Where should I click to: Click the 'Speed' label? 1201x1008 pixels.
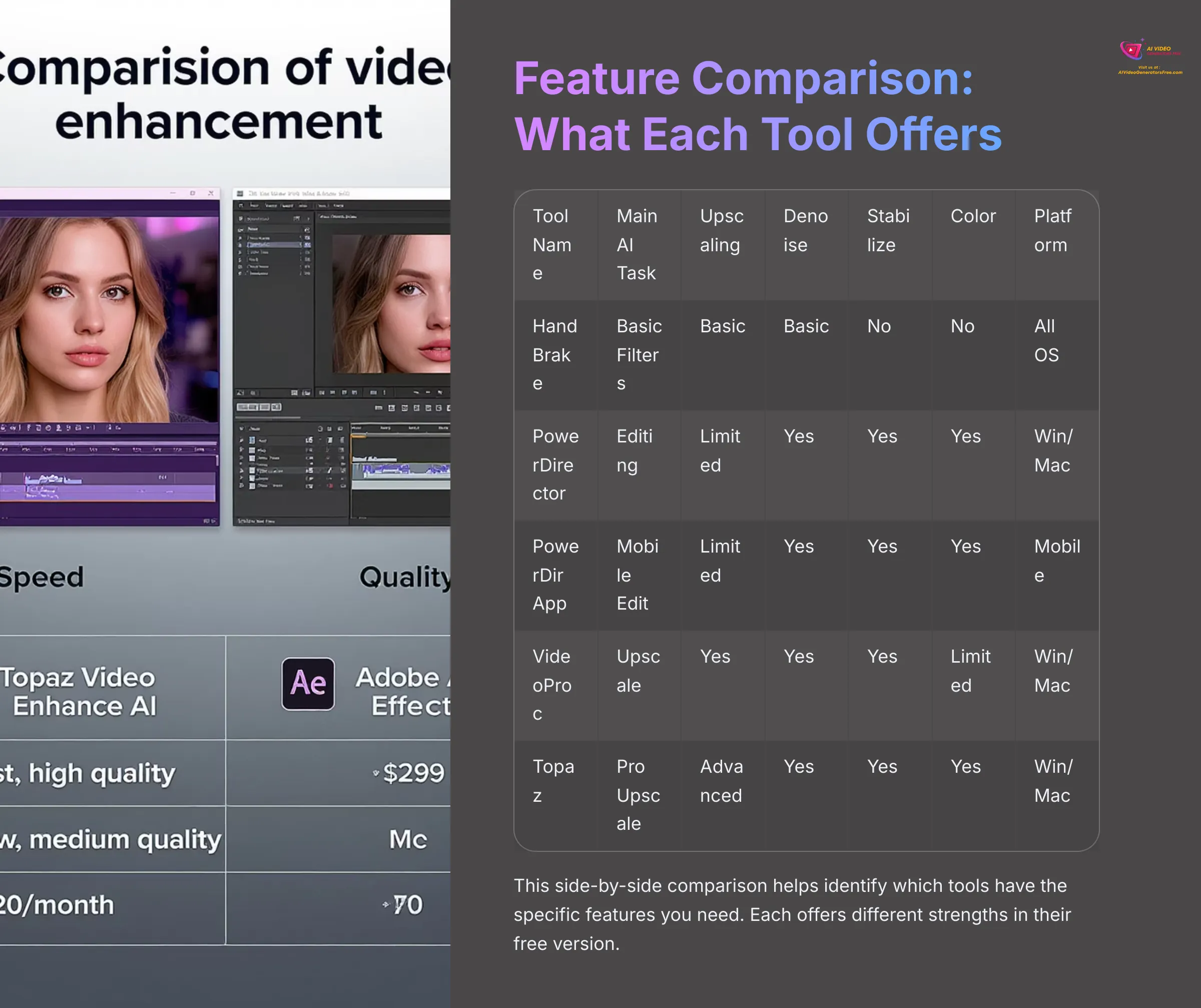tap(42, 577)
